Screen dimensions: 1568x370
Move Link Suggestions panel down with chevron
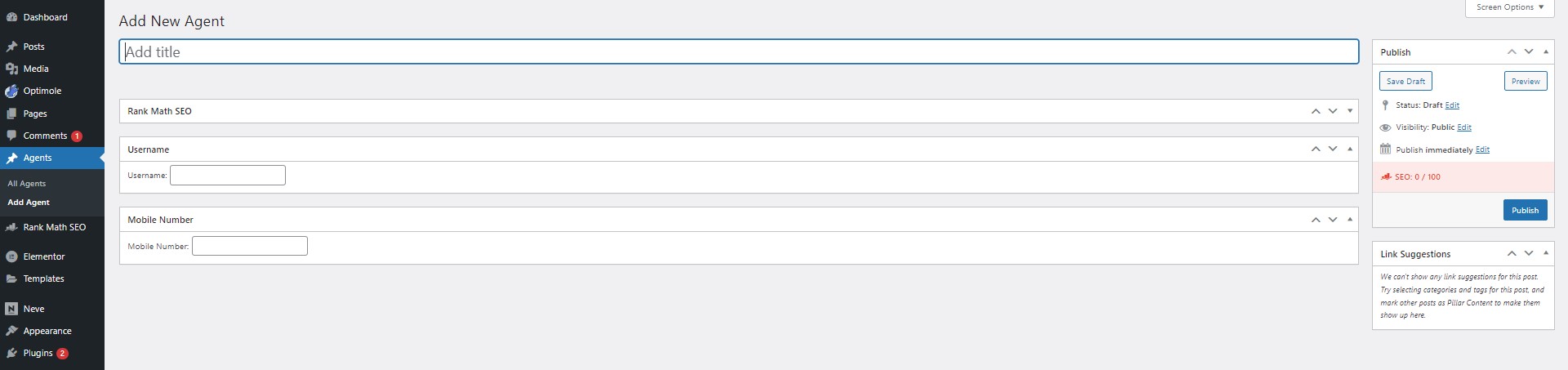tap(1529, 253)
